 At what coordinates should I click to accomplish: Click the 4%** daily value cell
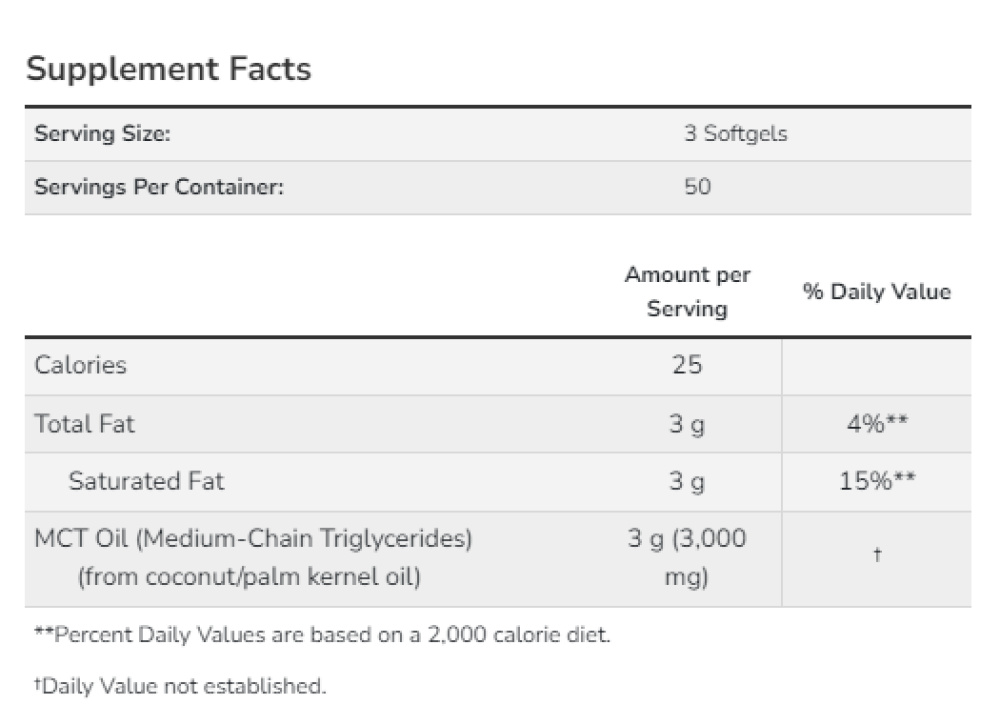pos(876,424)
